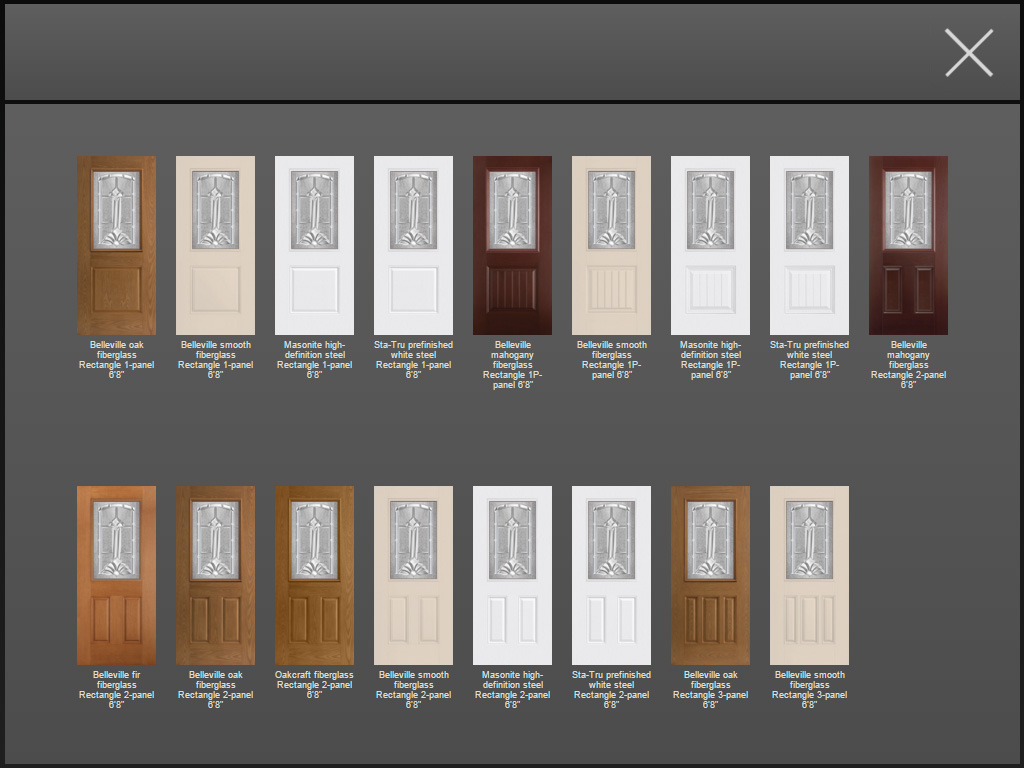This screenshot has width=1024, height=768.
Task: Click the label "Belleville smooth fiberglass Rectangle 2-panel 6'8""
Action: click(x=413, y=690)
